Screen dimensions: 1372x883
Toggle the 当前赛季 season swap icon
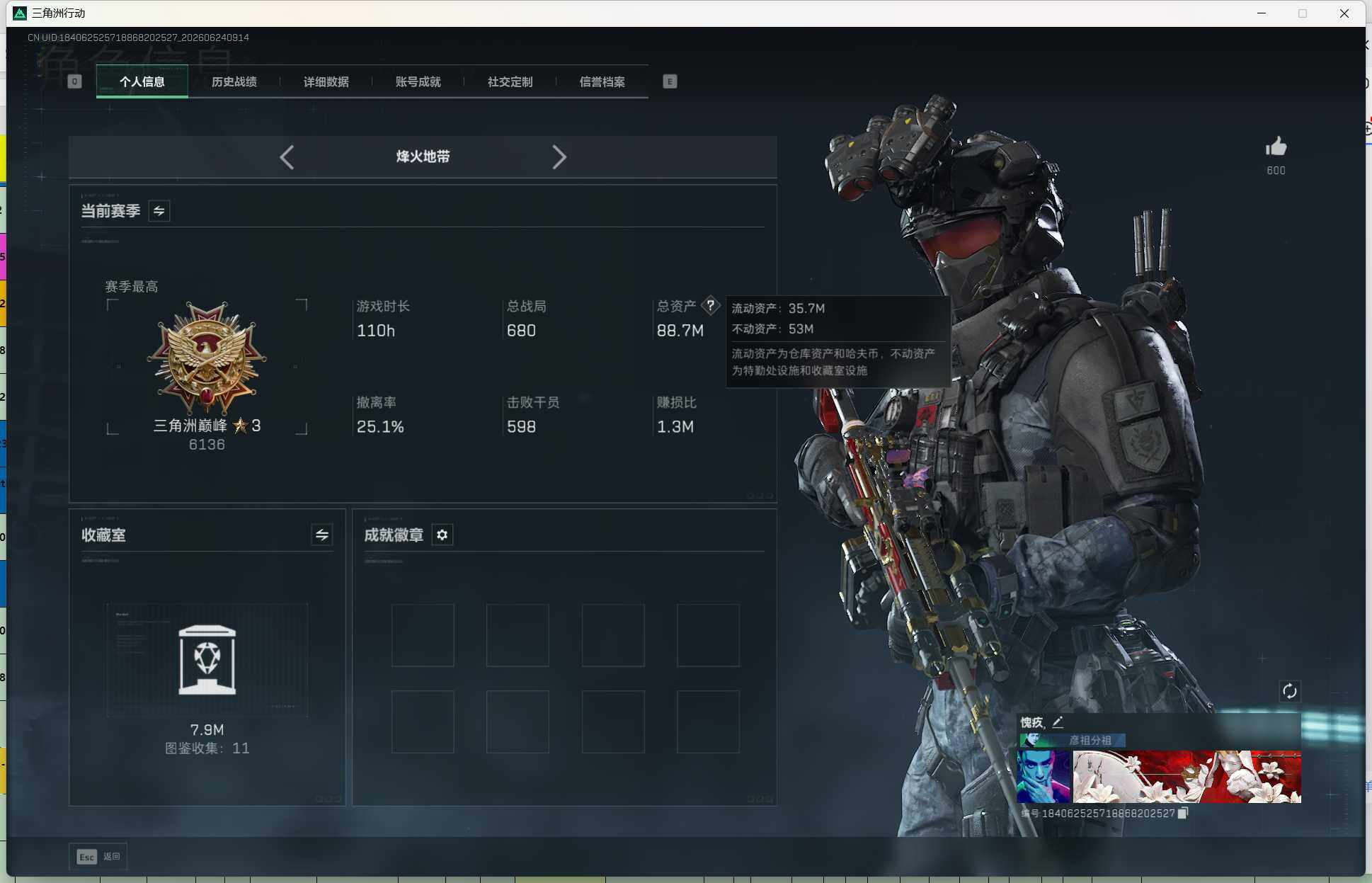159,211
